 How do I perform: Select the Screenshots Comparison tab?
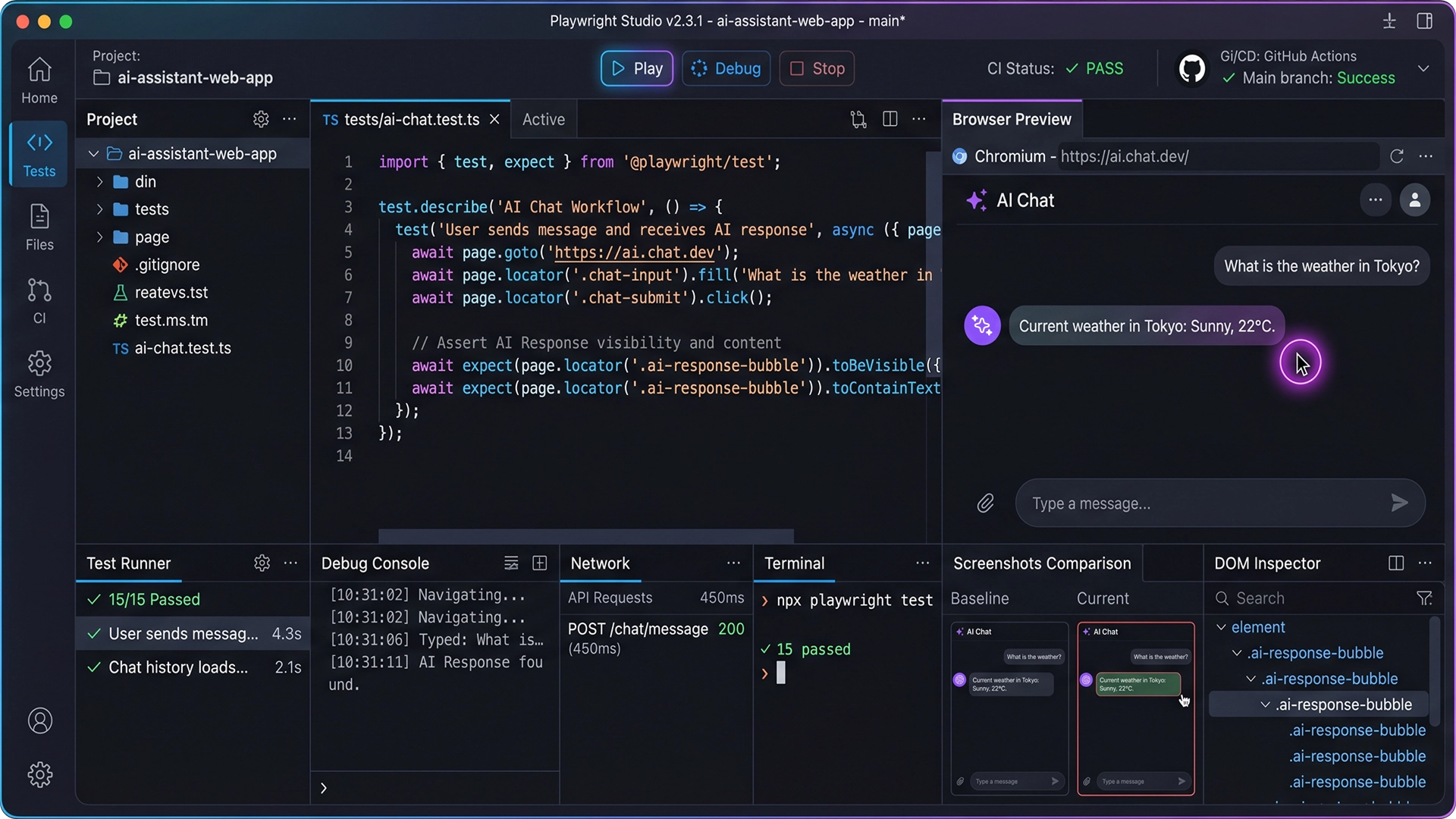coord(1042,563)
